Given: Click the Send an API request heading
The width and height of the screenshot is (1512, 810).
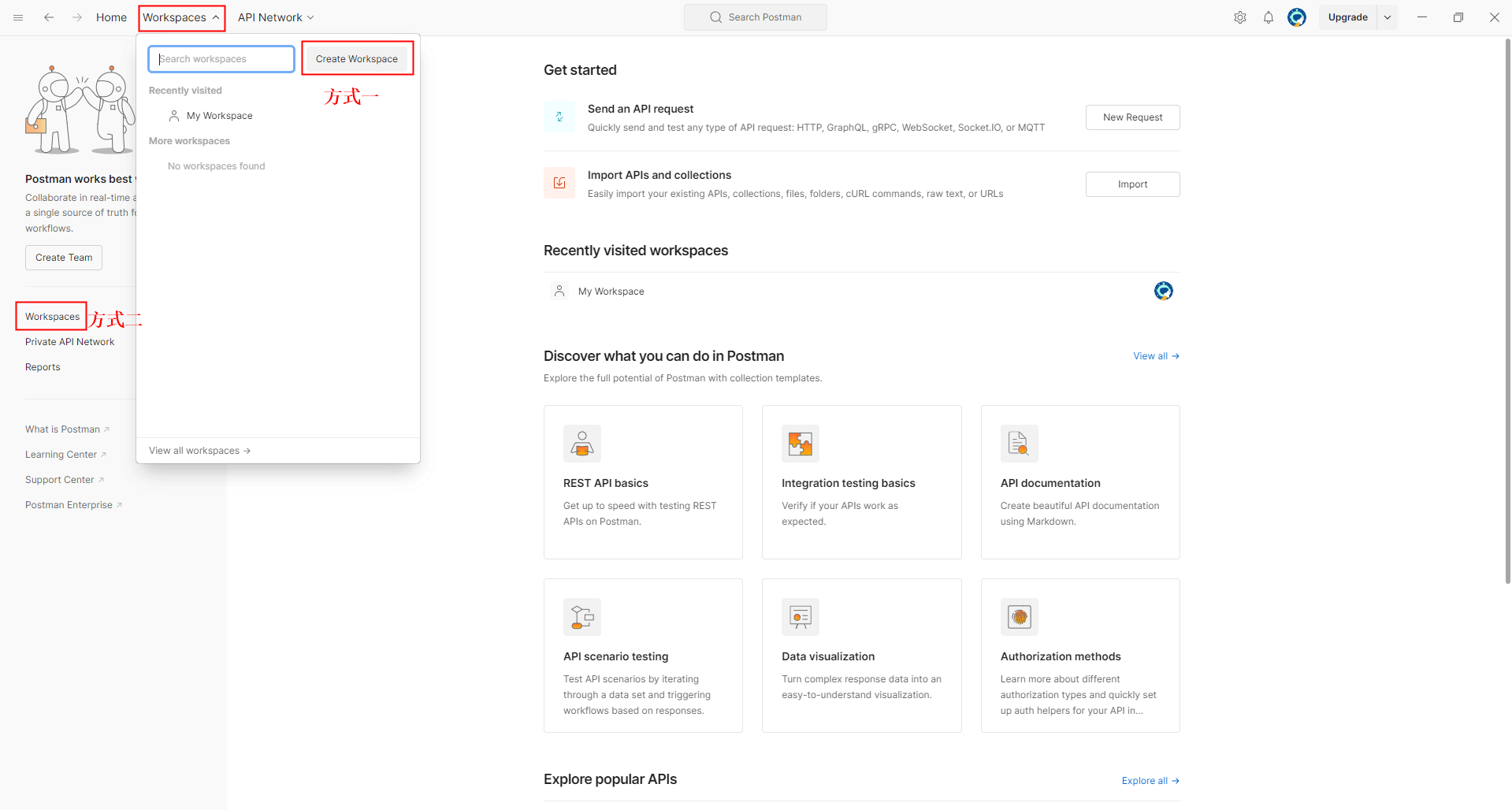Looking at the screenshot, I should tap(641, 109).
